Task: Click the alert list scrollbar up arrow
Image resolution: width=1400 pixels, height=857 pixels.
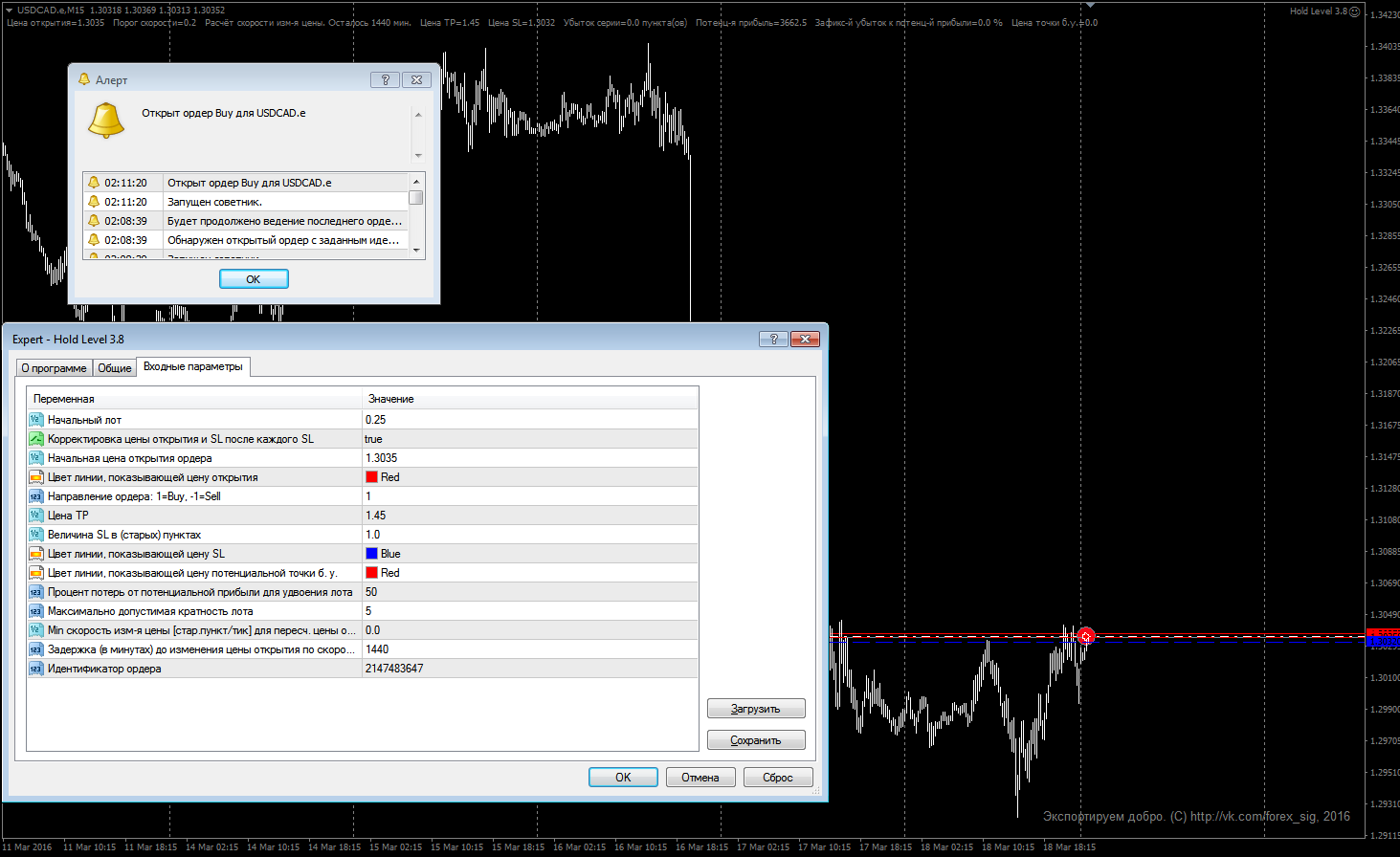Action: [416, 181]
